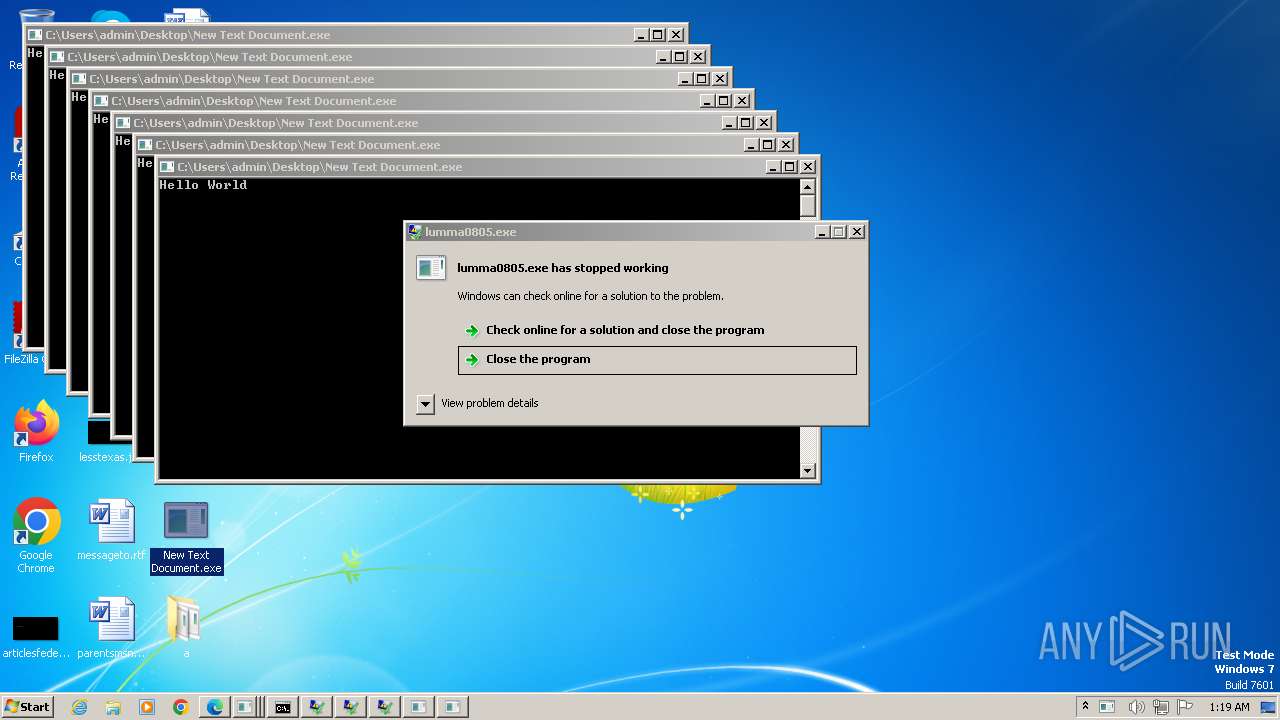This screenshot has height=720, width=1280.
Task: Select the folder named a on desktop
Action: coord(185,629)
